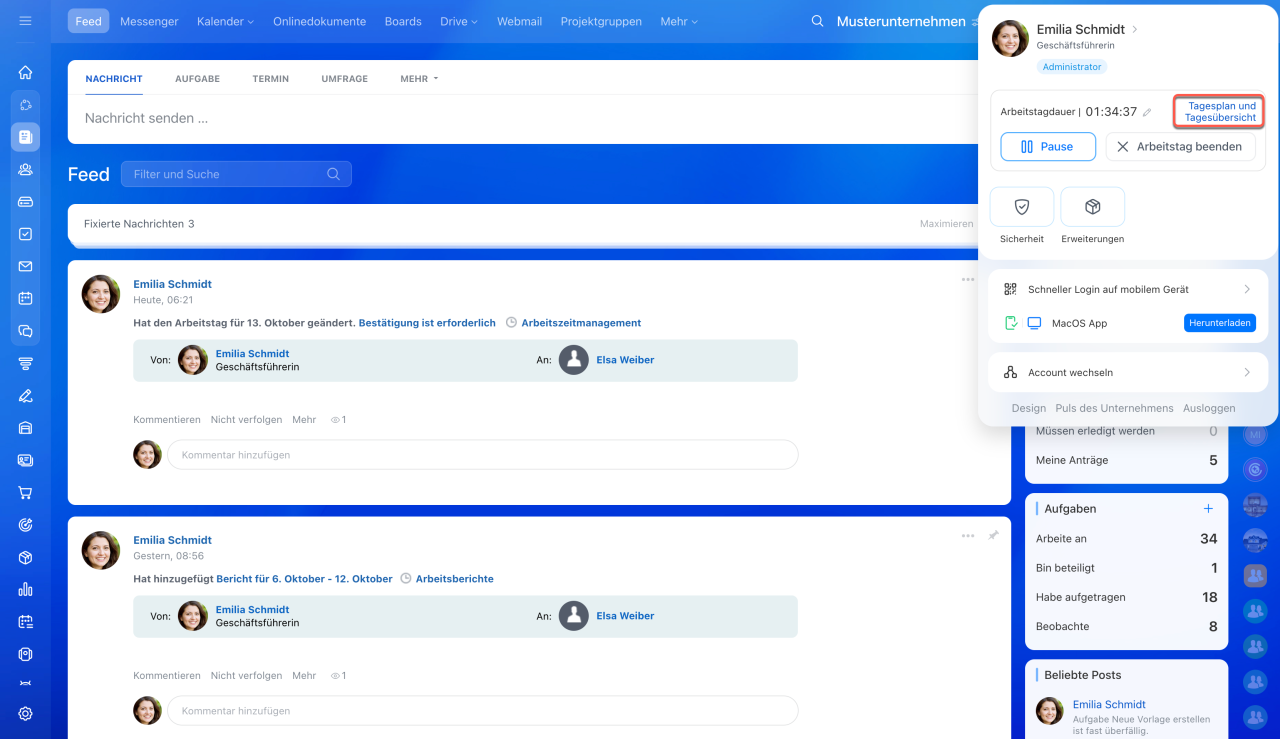Open Tagesplan und Tagesübersicht link
The height and width of the screenshot is (739, 1280).
click(x=1219, y=111)
